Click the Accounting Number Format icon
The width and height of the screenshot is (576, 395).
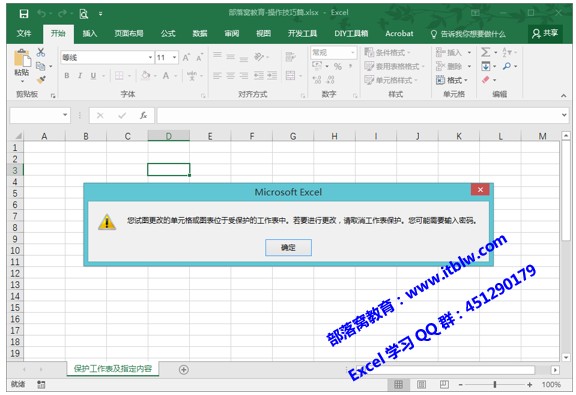click(x=317, y=66)
